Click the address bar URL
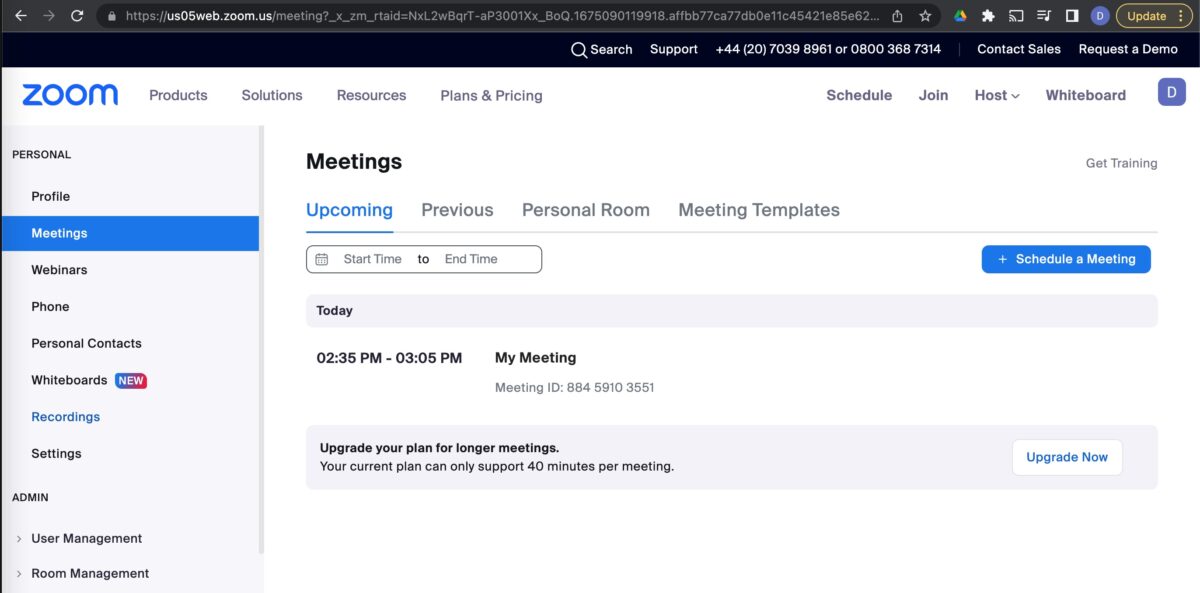The image size is (1200, 593). (503, 16)
